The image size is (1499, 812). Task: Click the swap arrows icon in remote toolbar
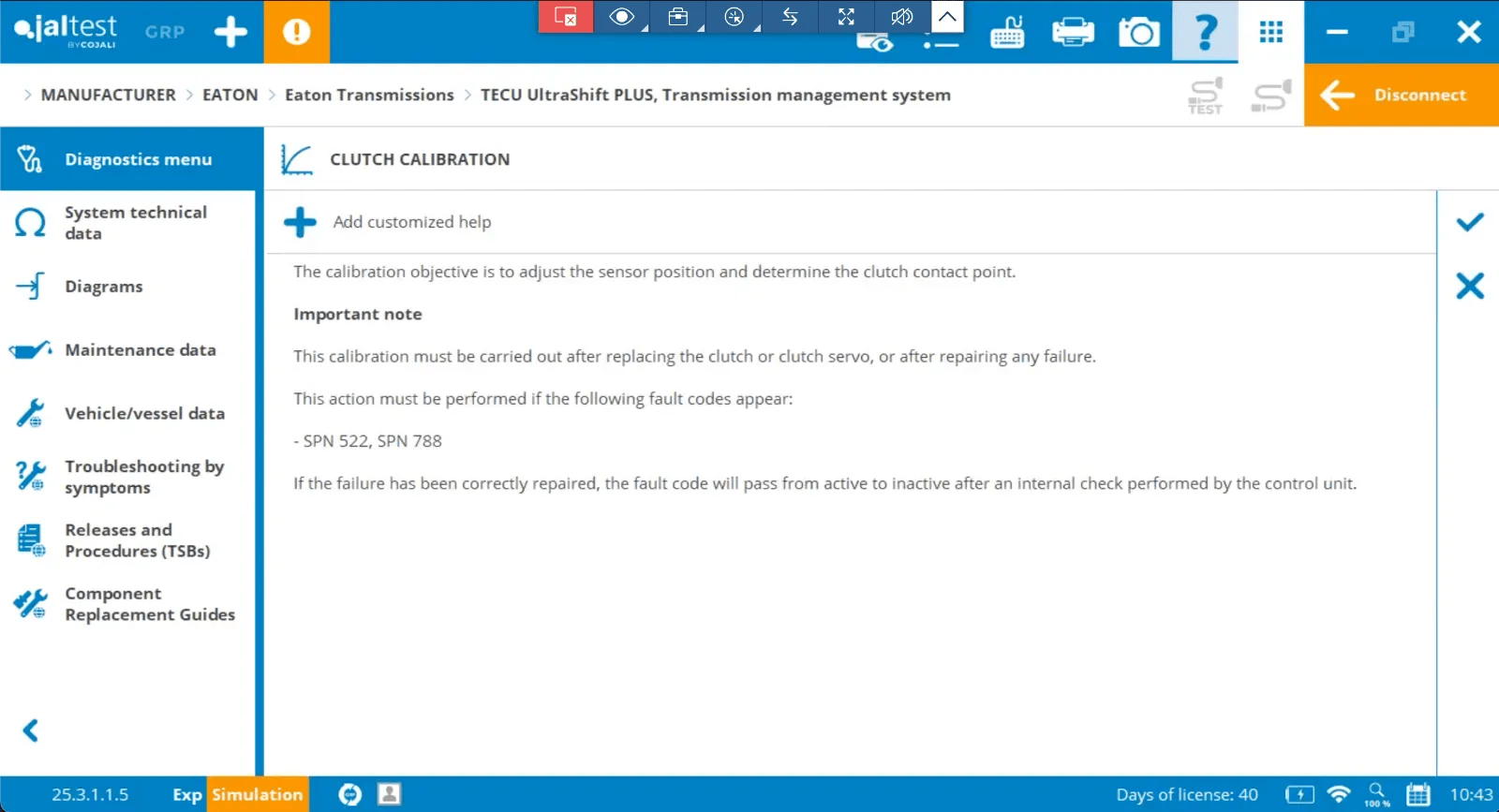791,17
